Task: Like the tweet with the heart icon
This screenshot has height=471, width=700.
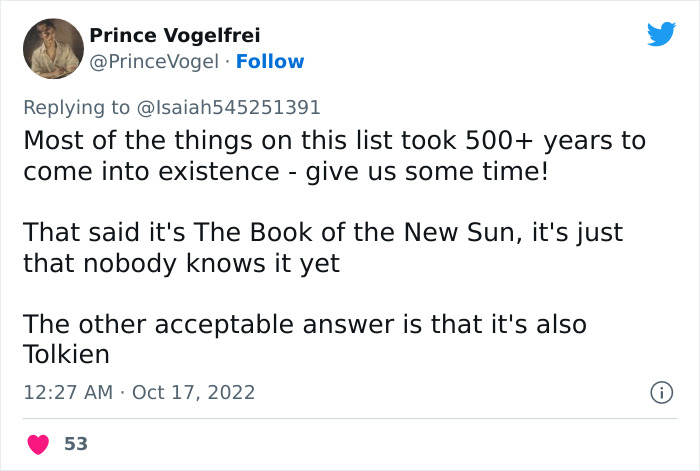Action: click(x=36, y=443)
